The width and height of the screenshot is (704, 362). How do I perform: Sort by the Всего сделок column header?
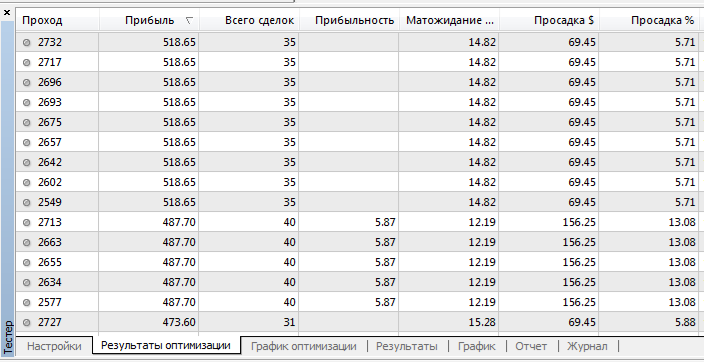(x=249, y=20)
